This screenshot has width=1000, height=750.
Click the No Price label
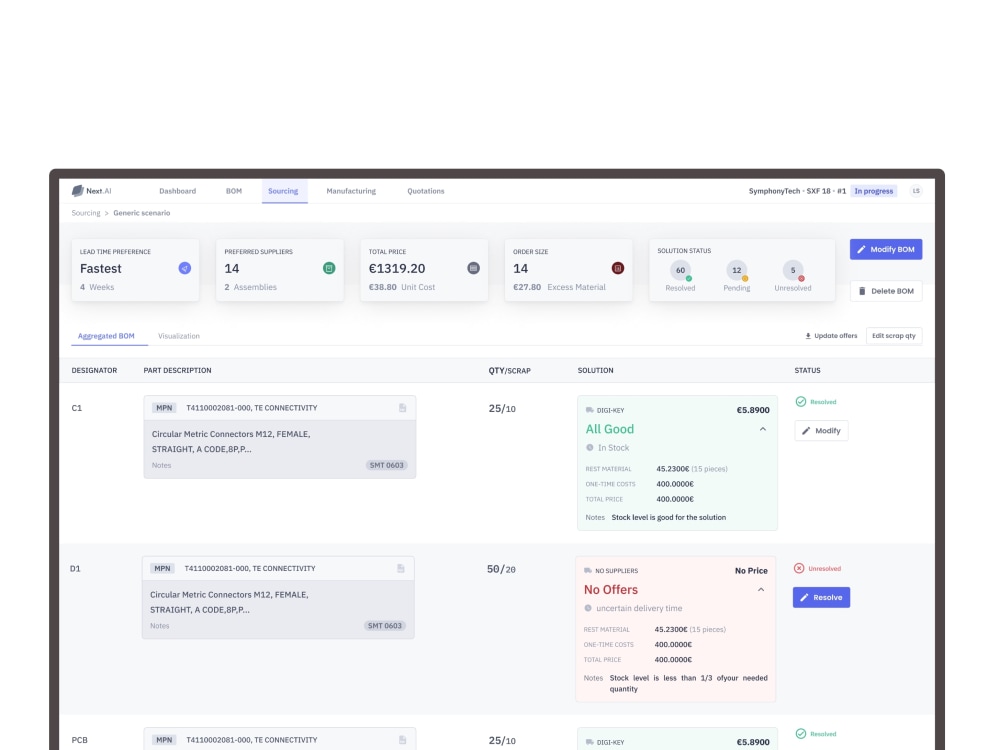pos(751,571)
